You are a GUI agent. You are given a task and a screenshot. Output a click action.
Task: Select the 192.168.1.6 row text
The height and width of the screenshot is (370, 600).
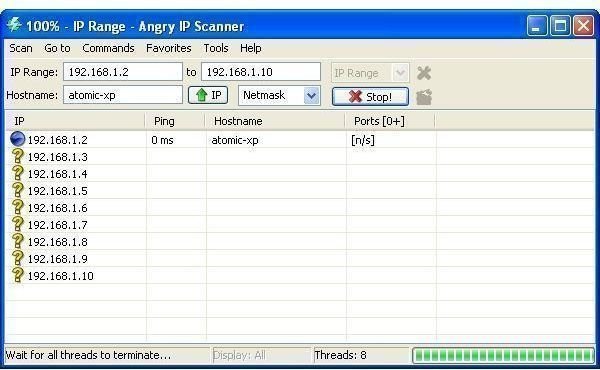[x=57, y=208]
